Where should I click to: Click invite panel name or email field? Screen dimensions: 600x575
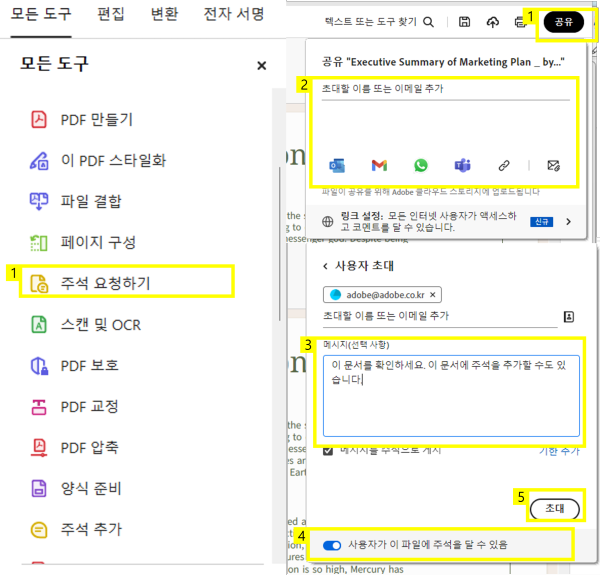[440, 316]
